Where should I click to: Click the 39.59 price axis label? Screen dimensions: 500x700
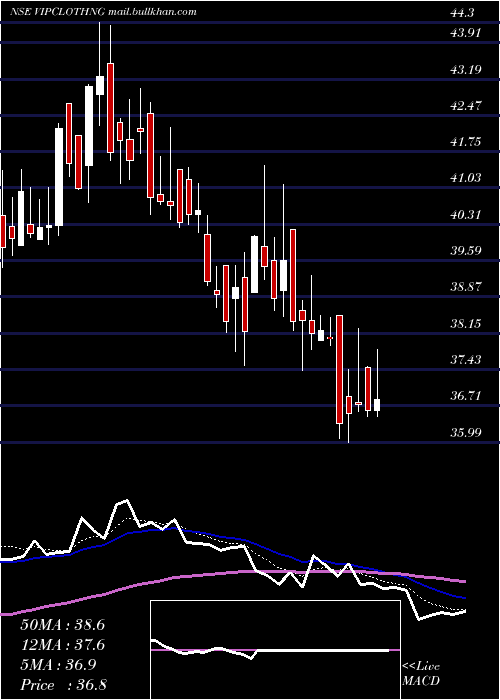coord(466,250)
